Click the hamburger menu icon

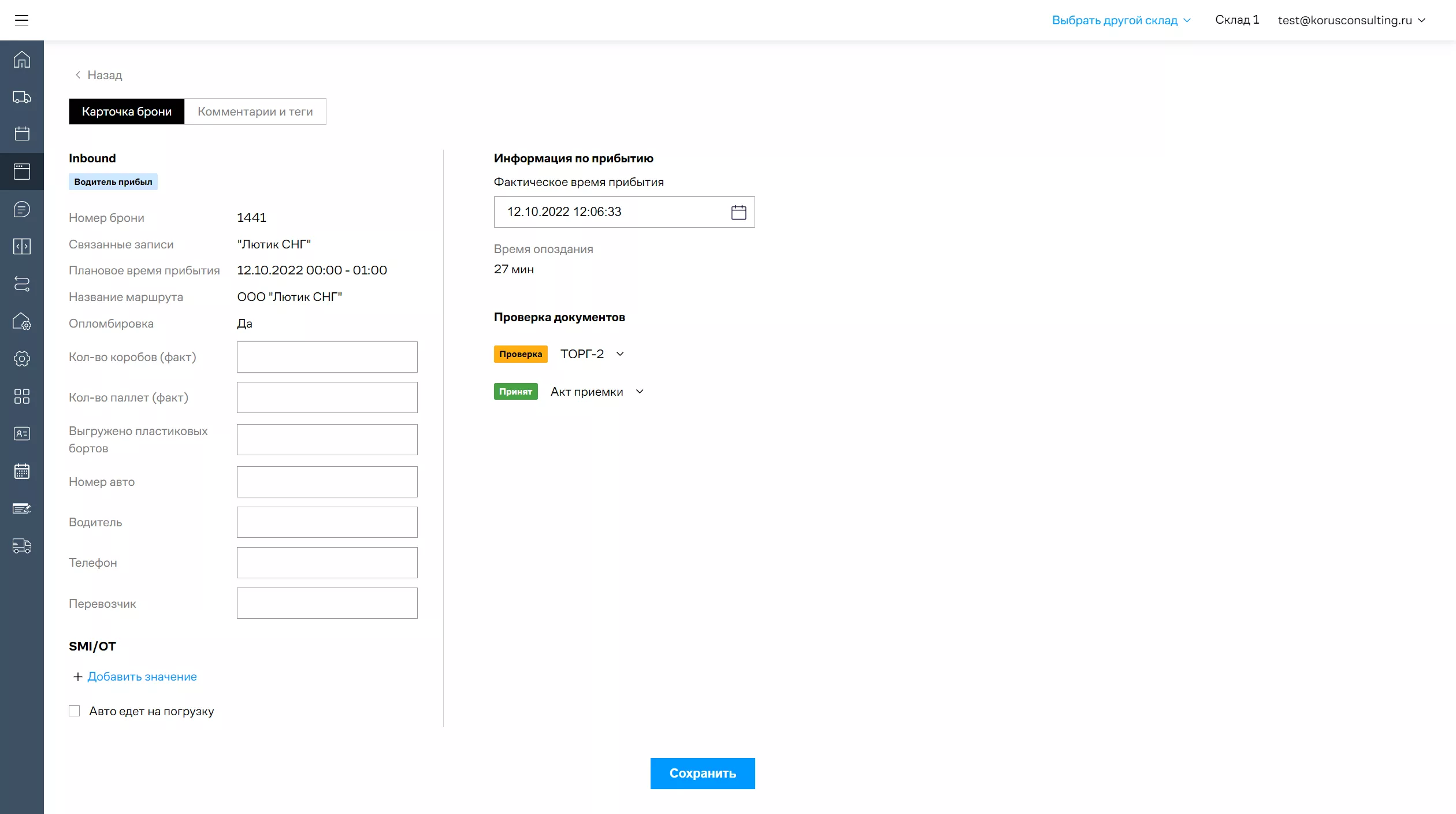click(x=21, y=20)
